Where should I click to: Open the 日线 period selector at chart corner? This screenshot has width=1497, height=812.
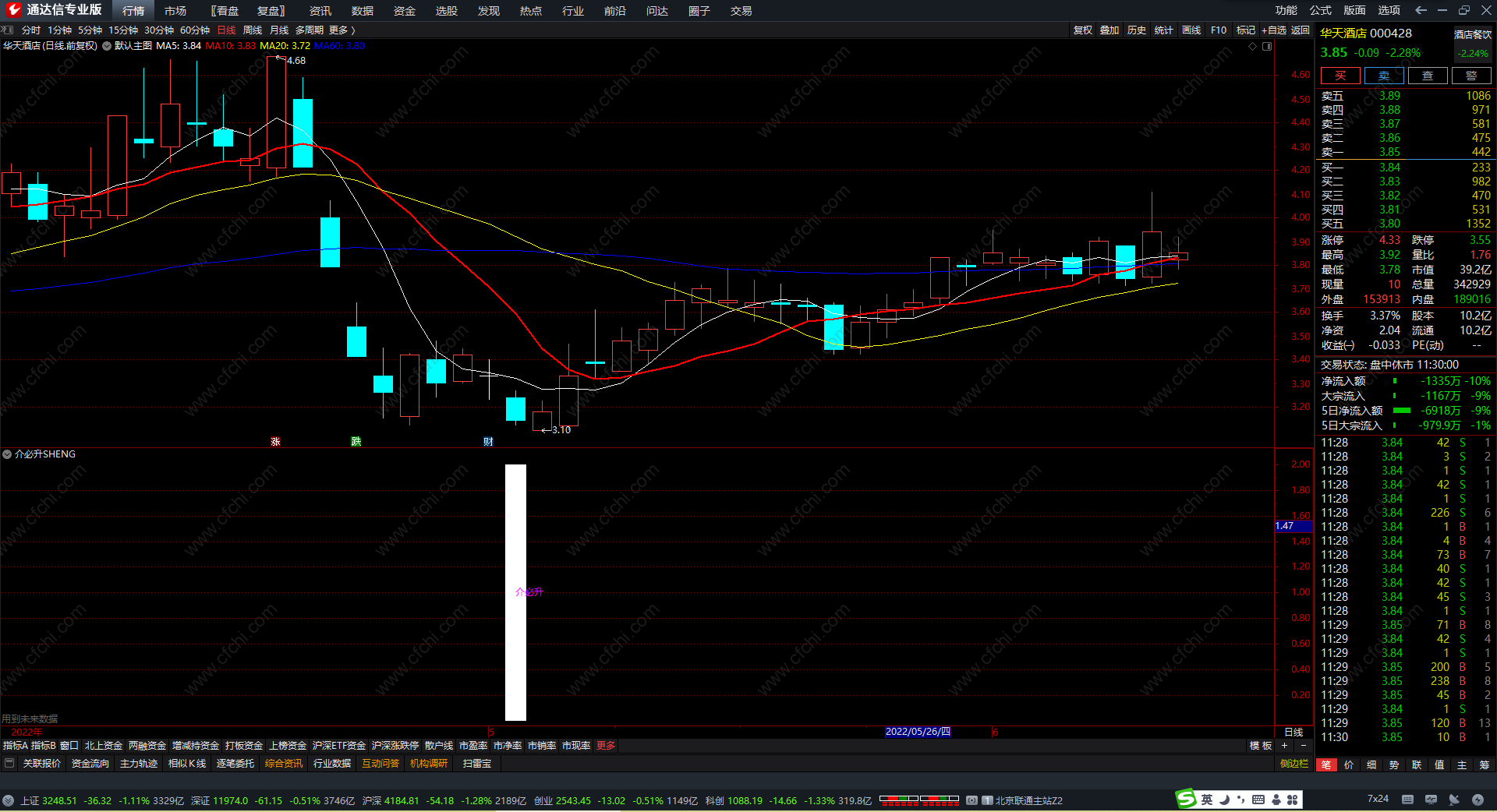tap(1294, 732)
